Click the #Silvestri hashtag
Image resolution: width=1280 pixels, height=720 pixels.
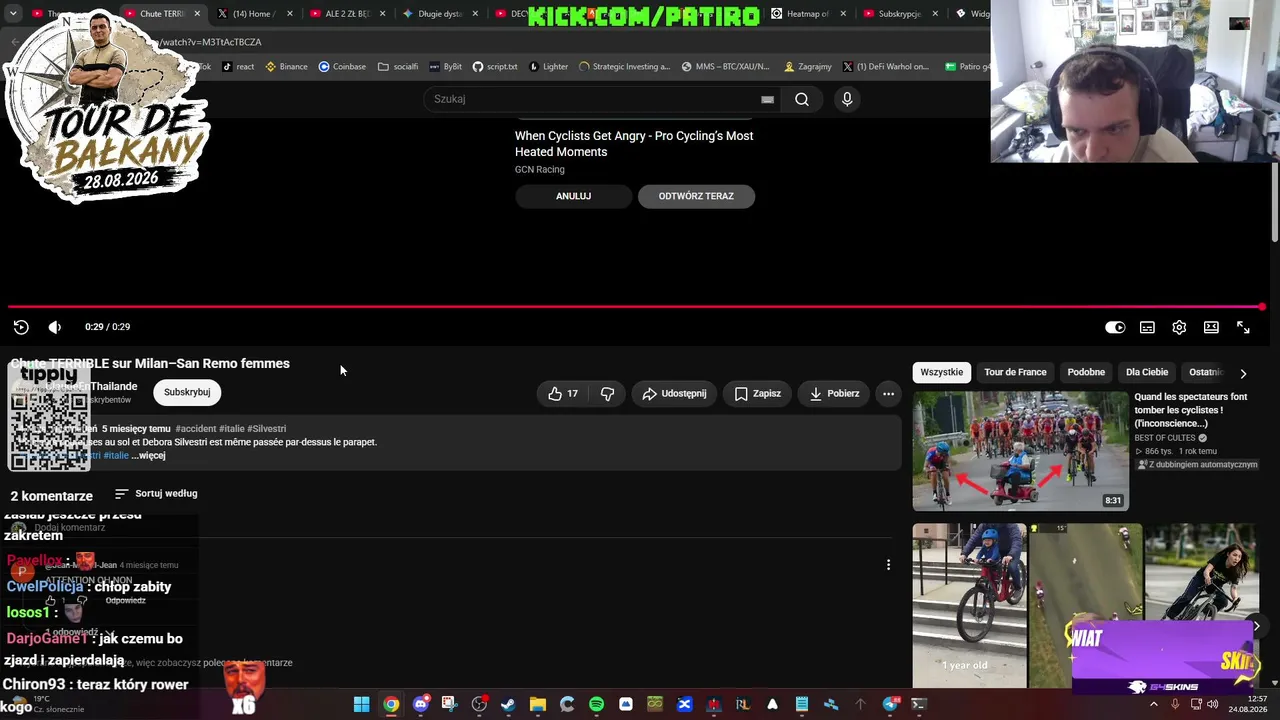[267, 429]
